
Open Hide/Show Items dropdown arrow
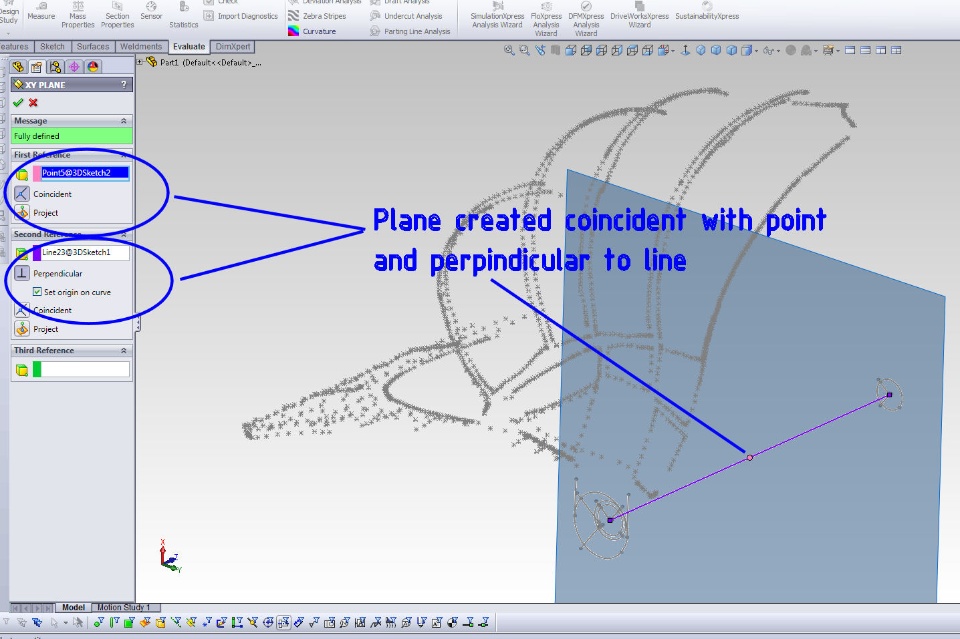[778, 51]
